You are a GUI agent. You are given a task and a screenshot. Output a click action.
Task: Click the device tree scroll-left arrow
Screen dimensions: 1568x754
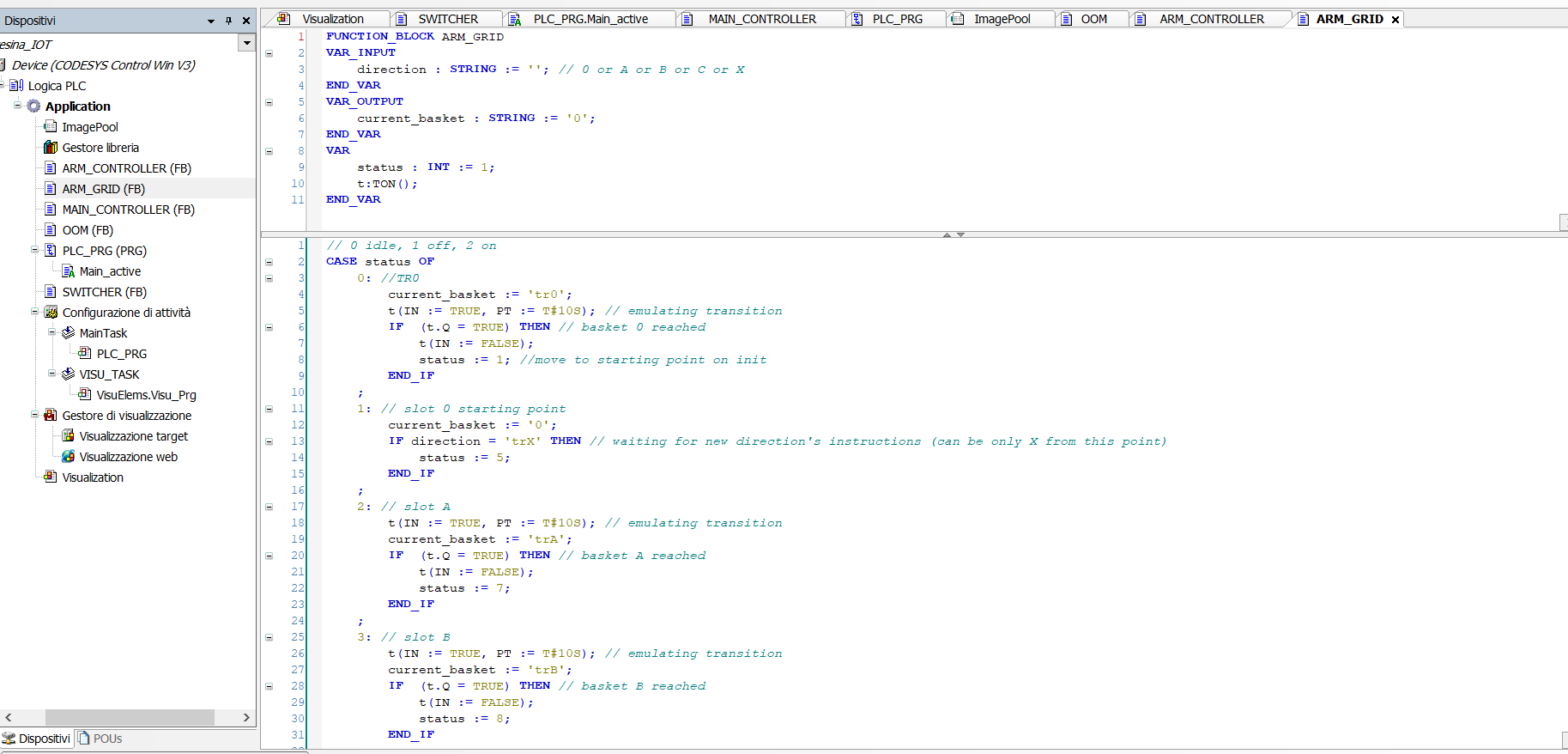[x=9, y=717]
